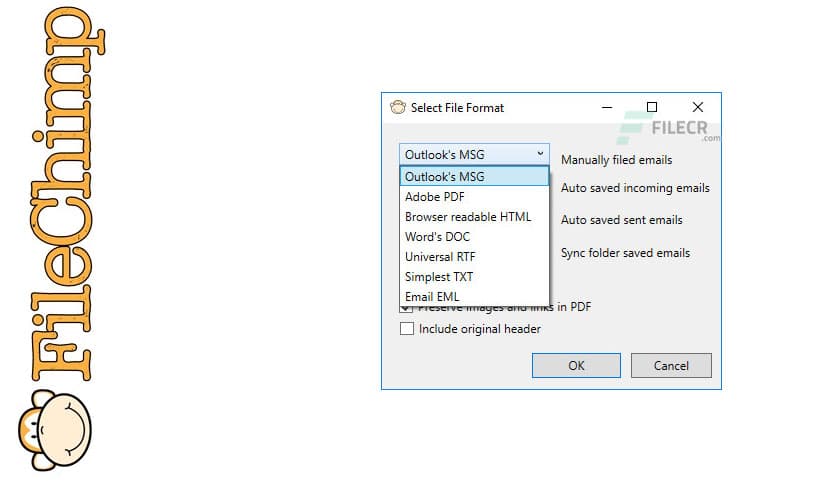Close the Select File Format dialog
The image size is (836, 484).
pos(697,107)
